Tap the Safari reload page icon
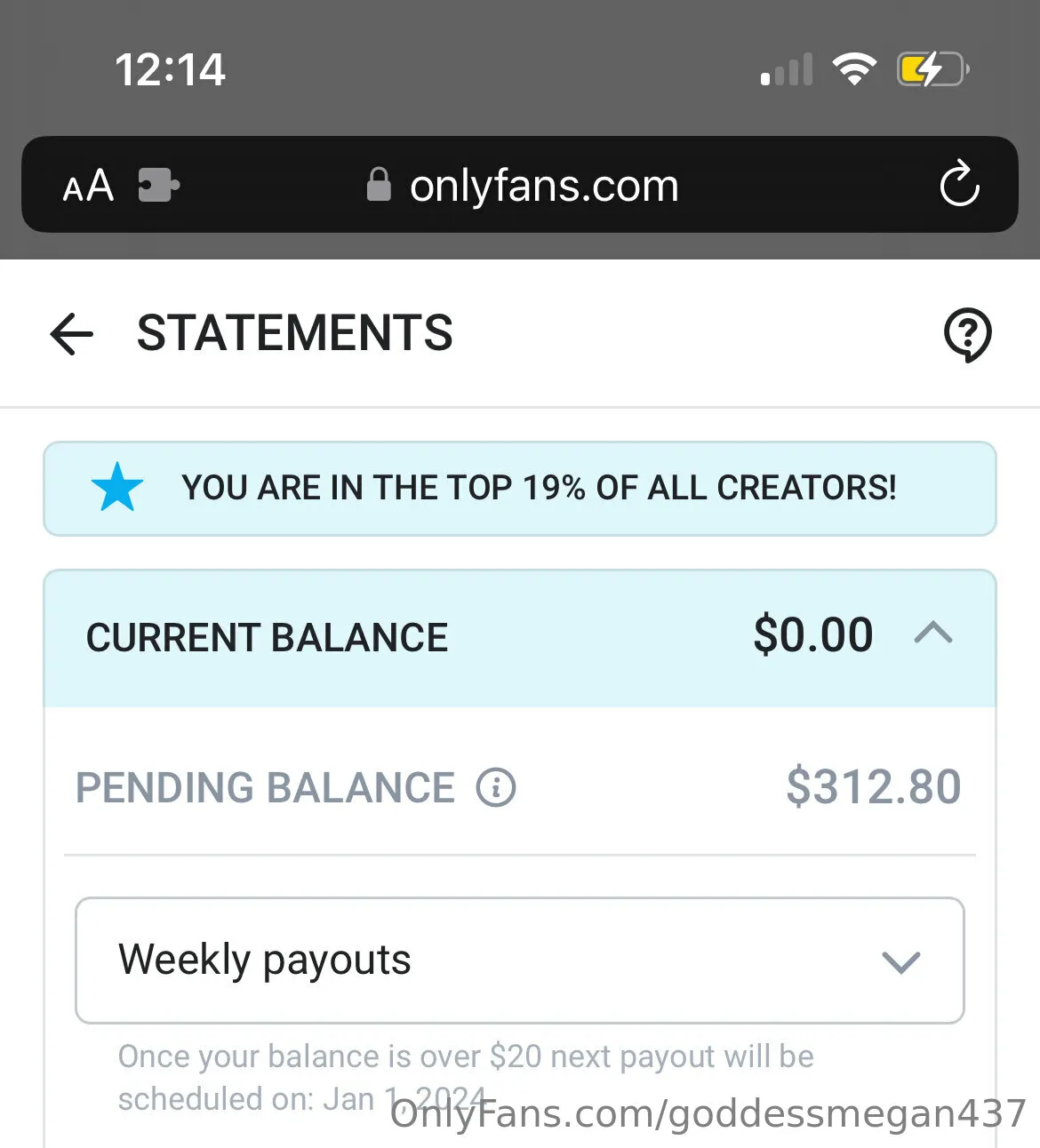 pos(959,185)
